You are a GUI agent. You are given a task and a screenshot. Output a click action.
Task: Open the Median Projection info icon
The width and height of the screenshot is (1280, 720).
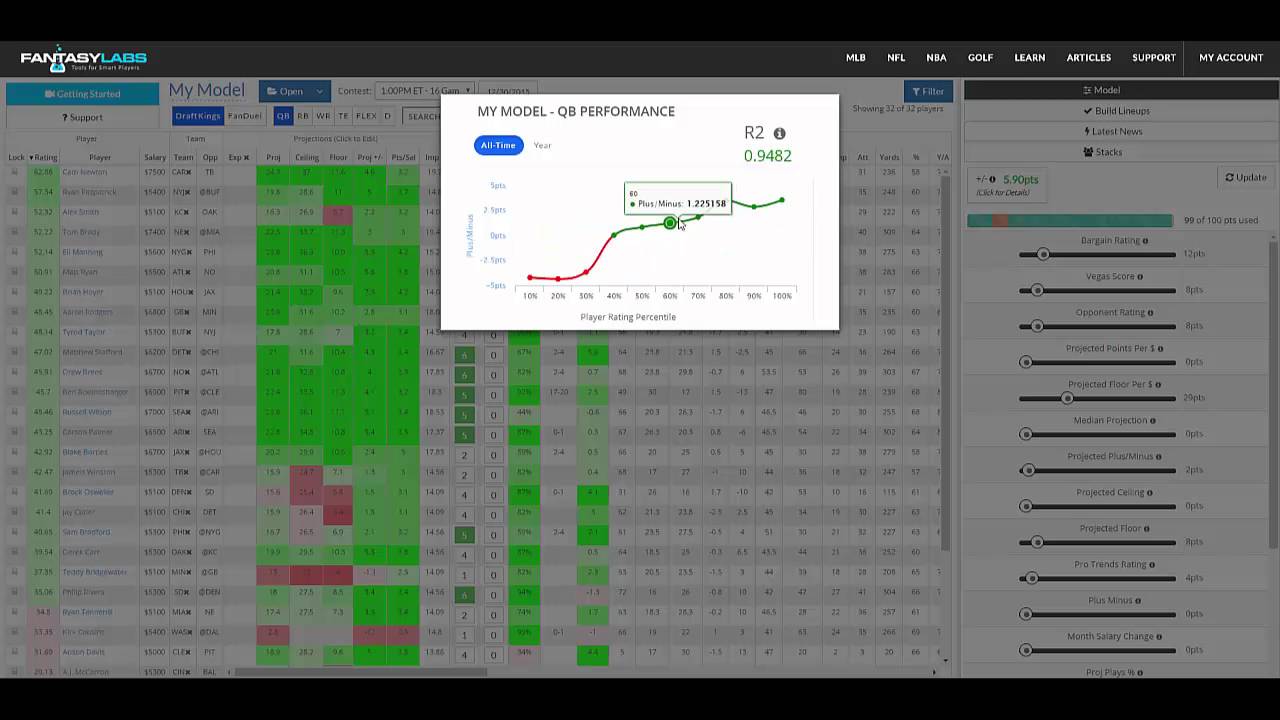(x=1152, y=421)
